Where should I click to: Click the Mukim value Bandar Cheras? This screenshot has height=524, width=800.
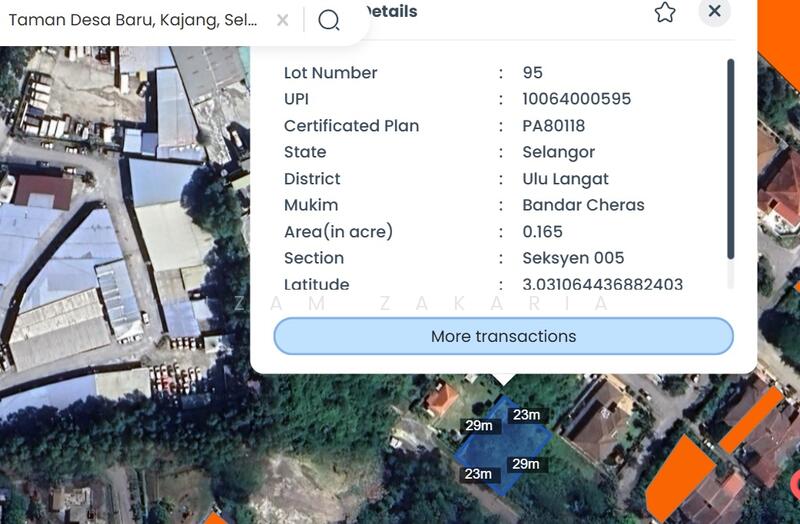583,205
